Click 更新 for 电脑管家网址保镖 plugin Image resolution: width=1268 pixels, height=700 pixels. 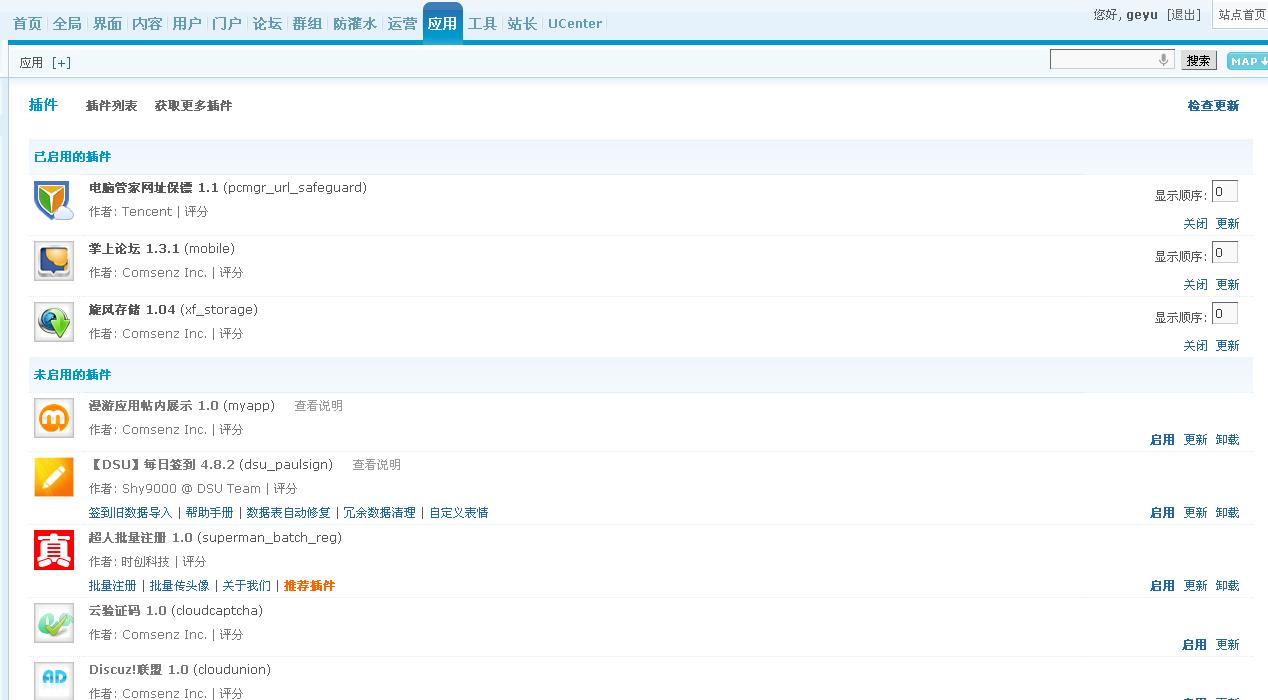pyautogui.click(x=1227, y=224)
